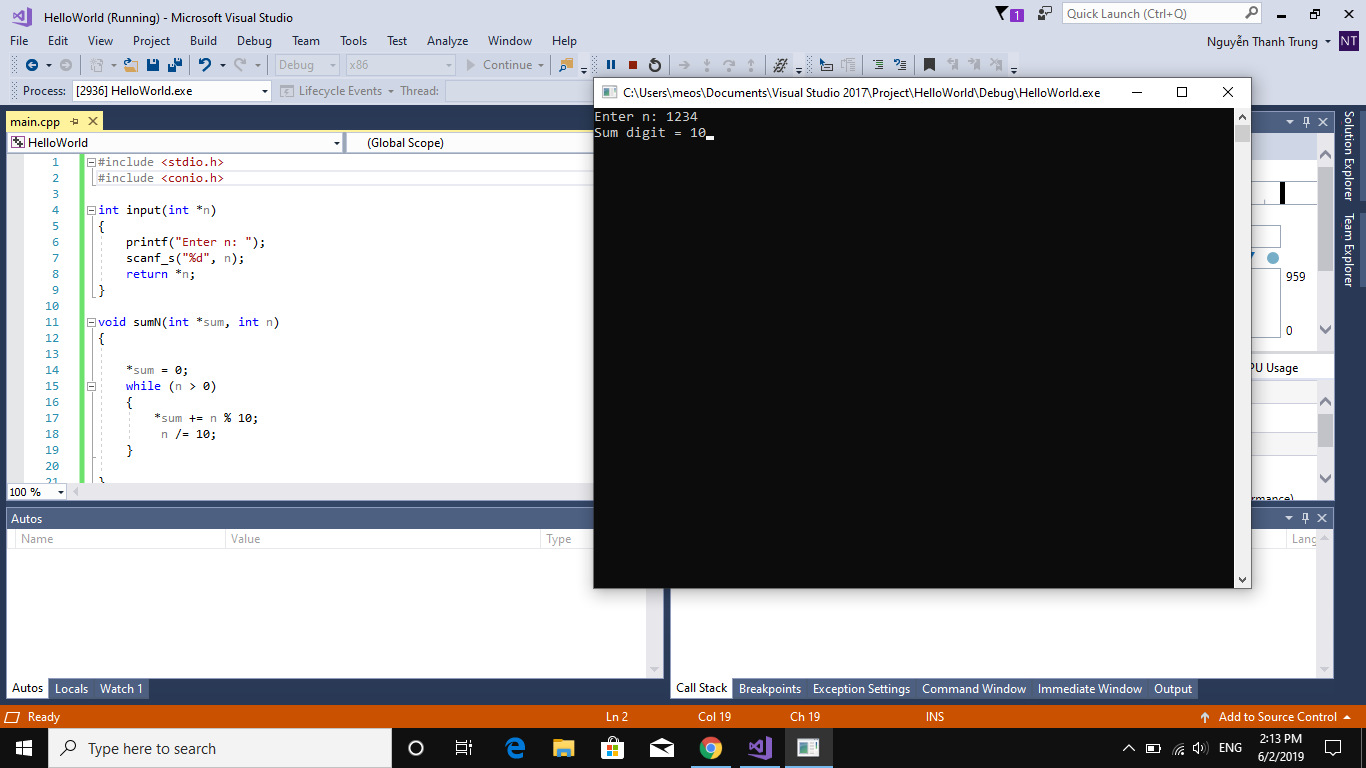Viewport: 1366px width, 768px height.
Task: Pause debugging with Break All icon
Action: coord(611,65)
